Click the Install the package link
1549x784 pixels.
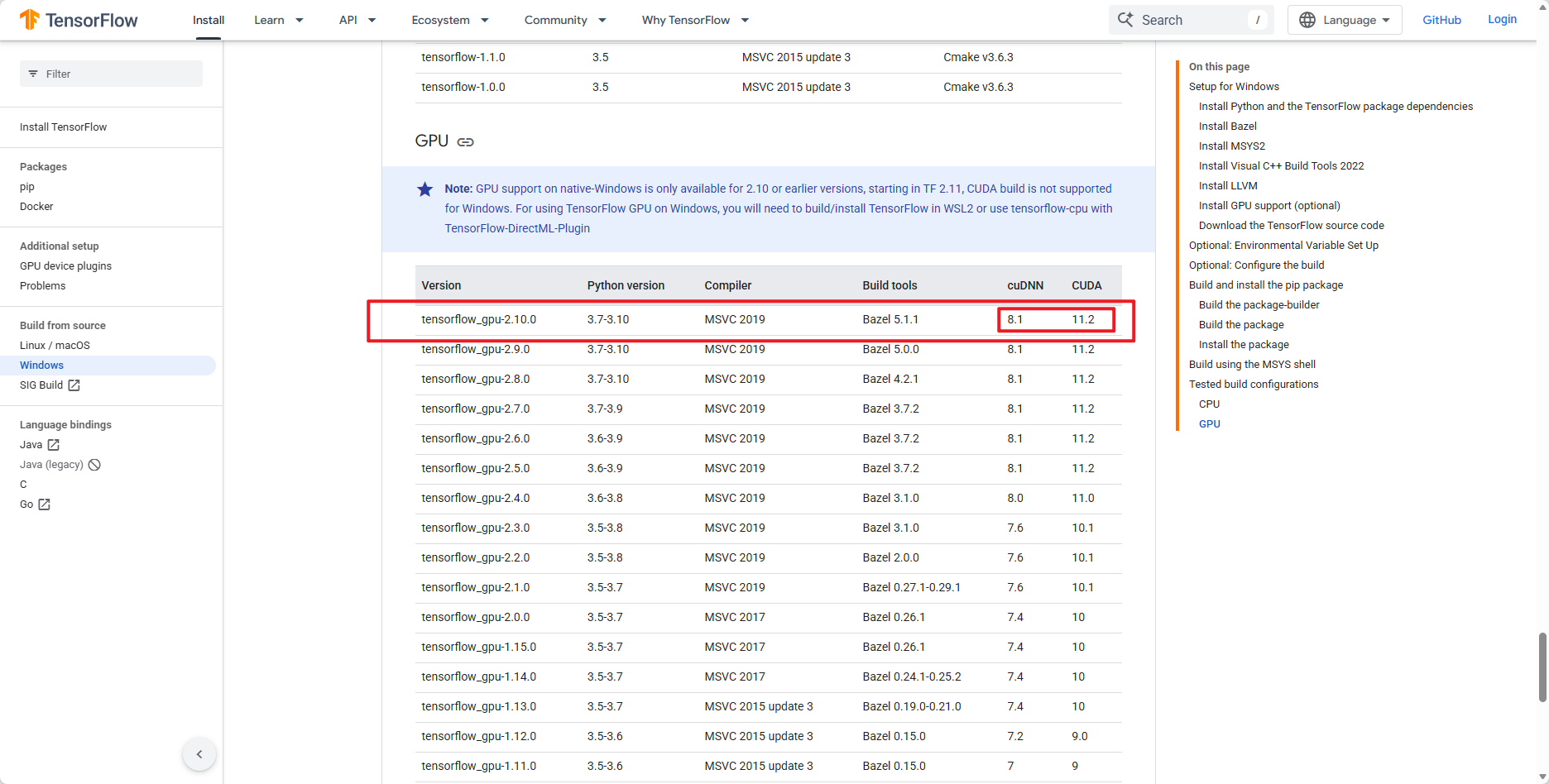coord(1244,345)
